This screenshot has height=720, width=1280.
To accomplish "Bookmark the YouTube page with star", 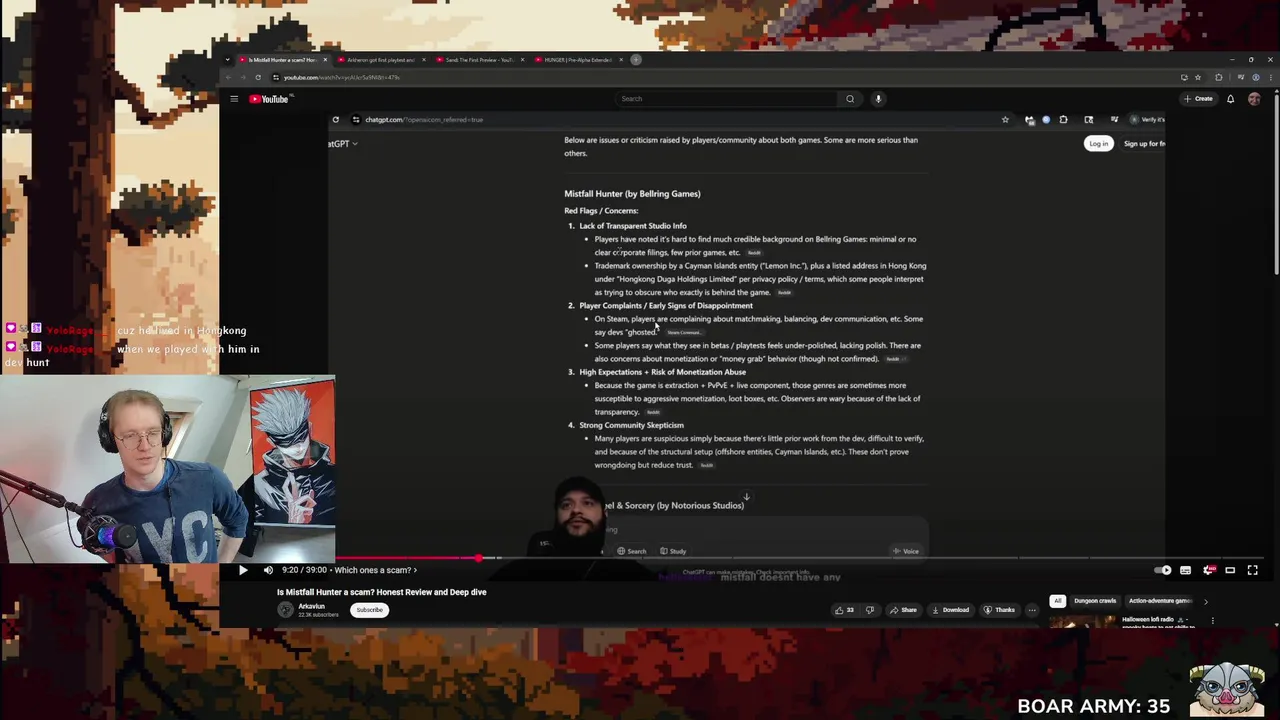I will pos(1198,77).
